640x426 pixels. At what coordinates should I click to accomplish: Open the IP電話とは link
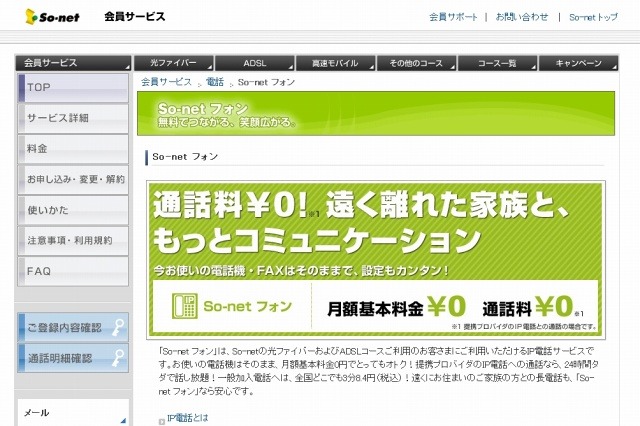[x=188, y=418]
